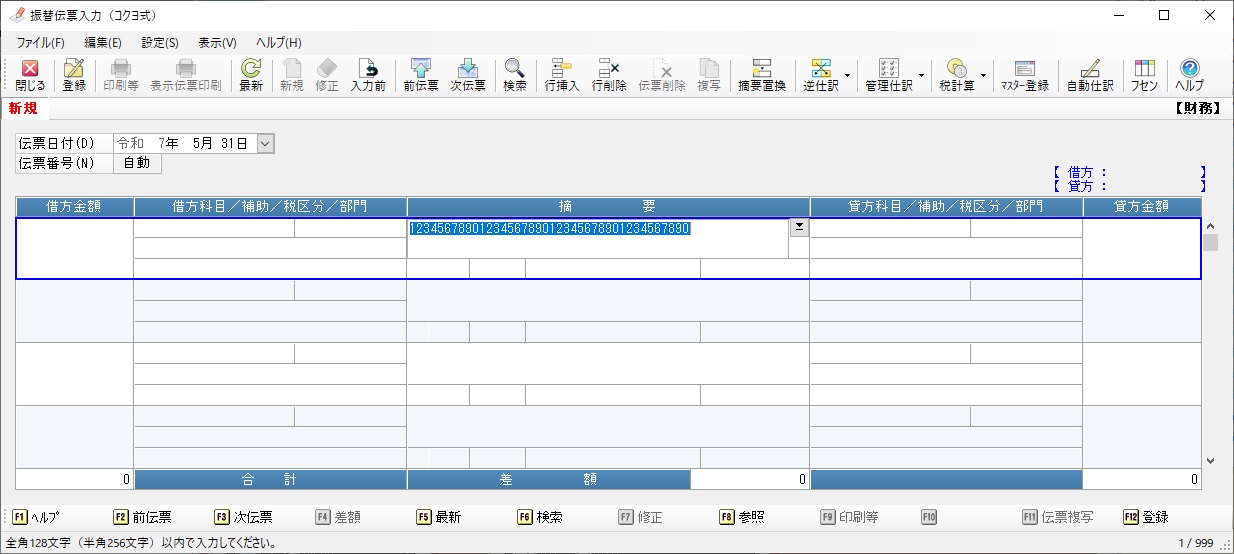Click the greyed 印刷等 printer icon
Viewport: 1234px width, 554px height.
tap(121, 76)
